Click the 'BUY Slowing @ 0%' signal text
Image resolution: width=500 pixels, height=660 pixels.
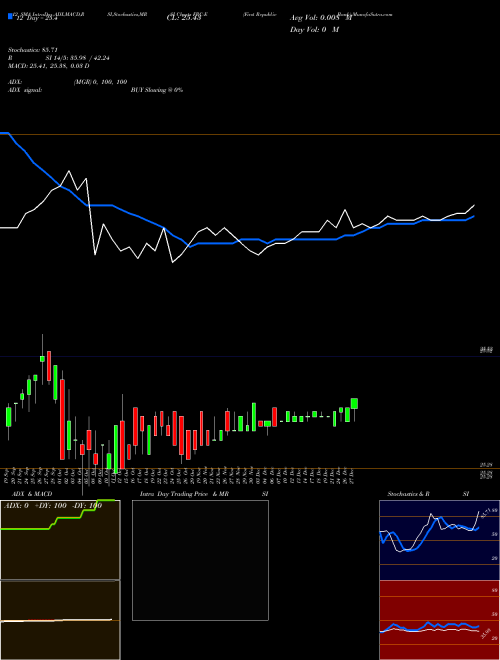tap(157, 90)
